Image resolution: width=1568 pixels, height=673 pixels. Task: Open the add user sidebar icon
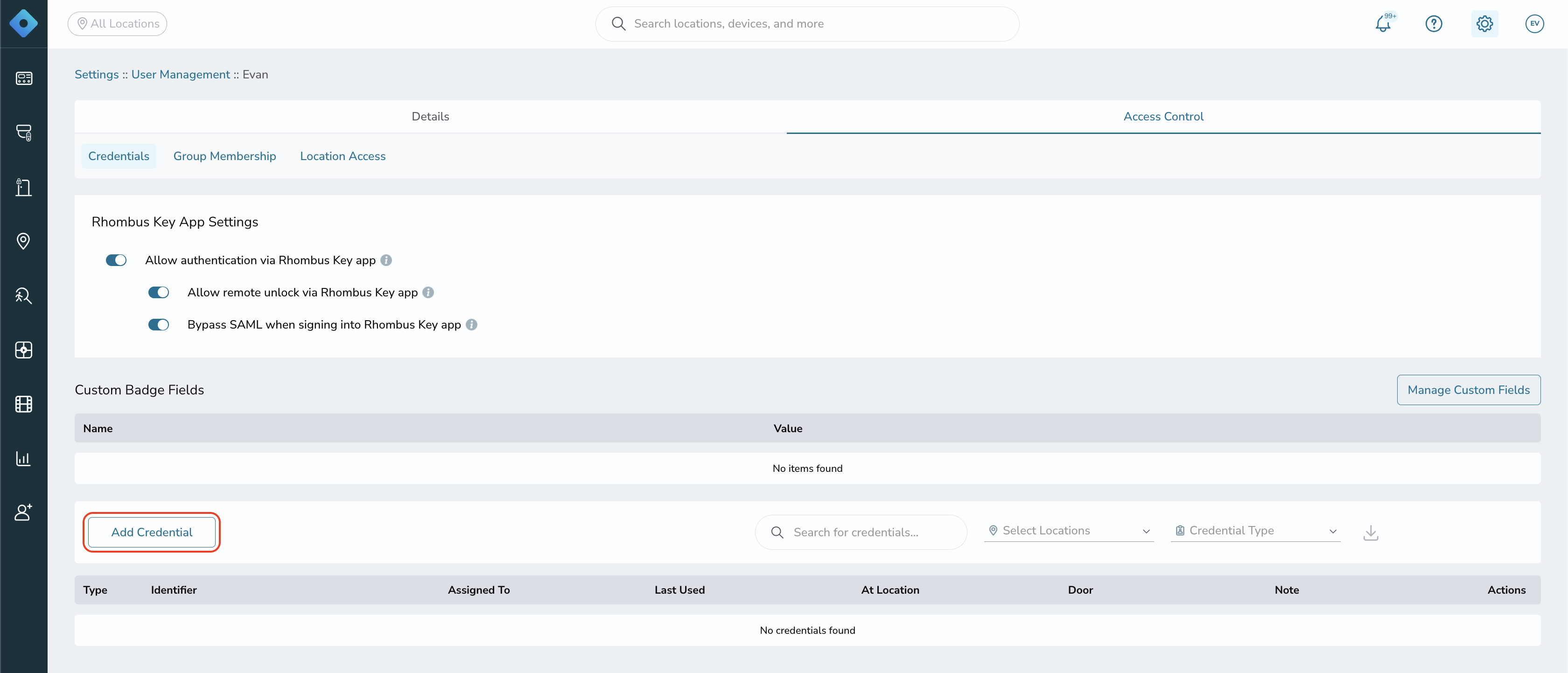[24, 512]
